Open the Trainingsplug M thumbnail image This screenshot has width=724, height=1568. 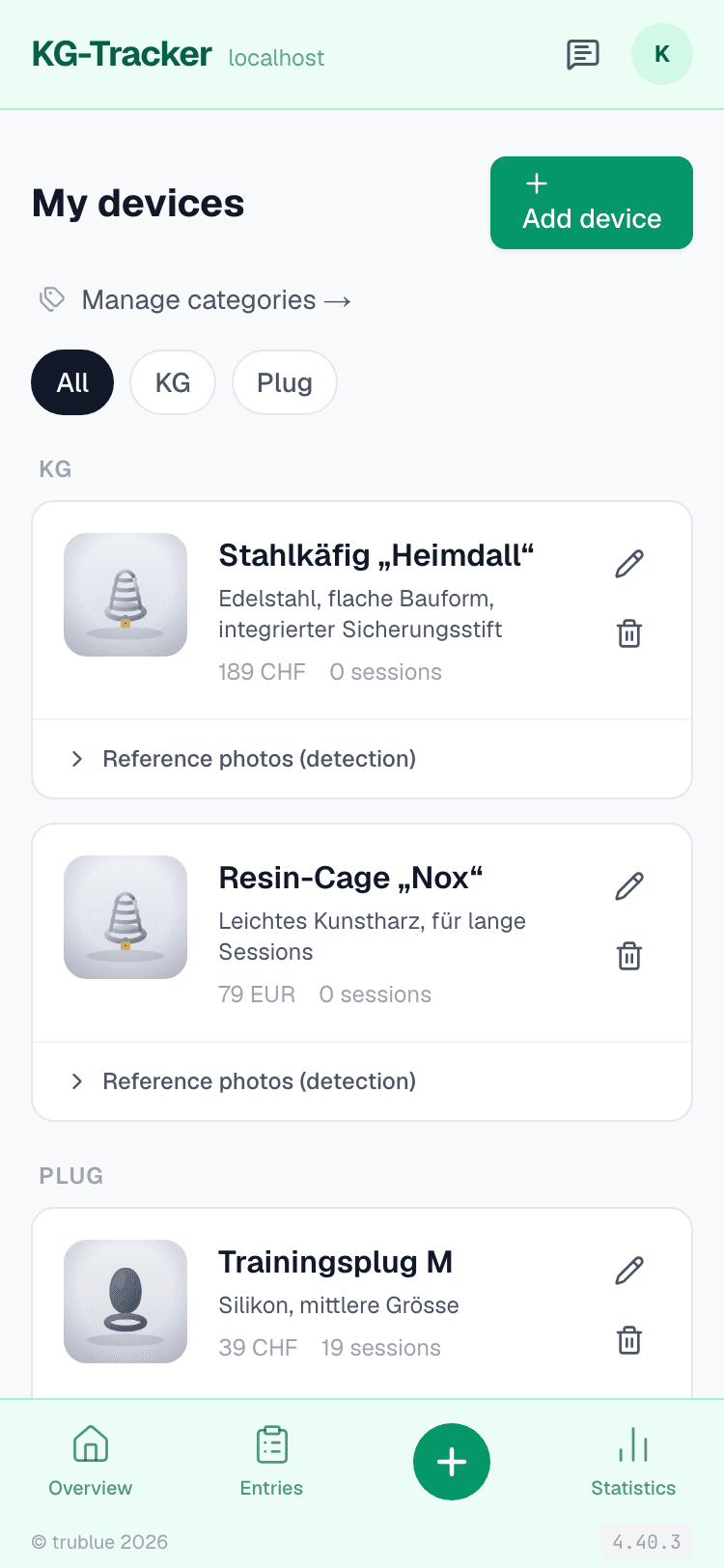125,1302
